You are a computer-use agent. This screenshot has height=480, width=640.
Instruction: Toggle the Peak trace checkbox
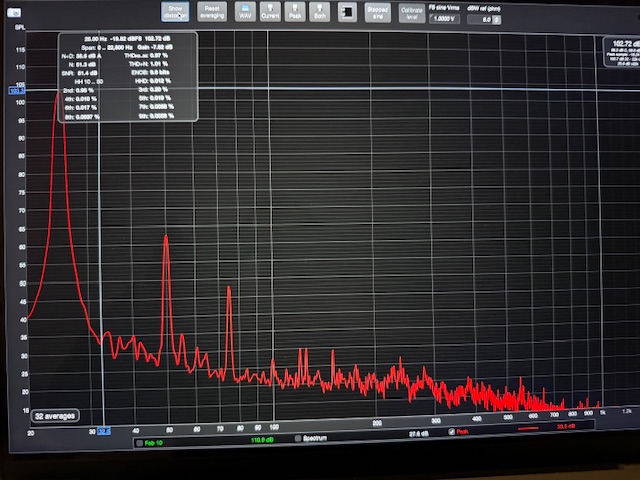coord(452,432)
